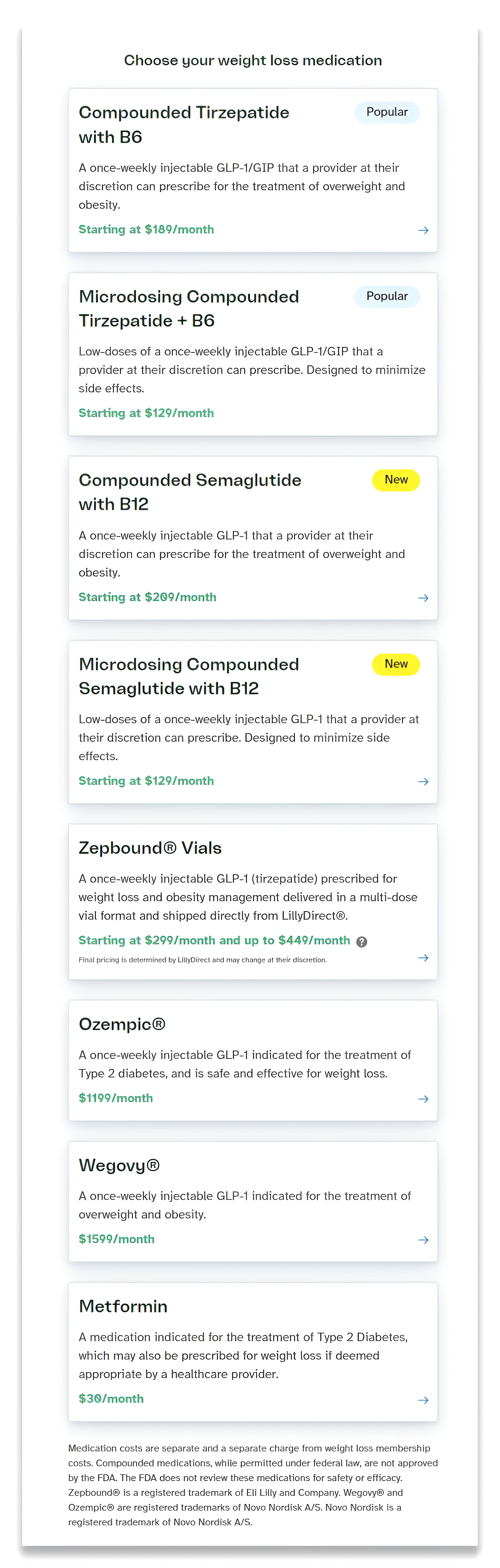
Task: Open the help tooltip icon next to Zepbound pricing
Action: click(361, 941)
